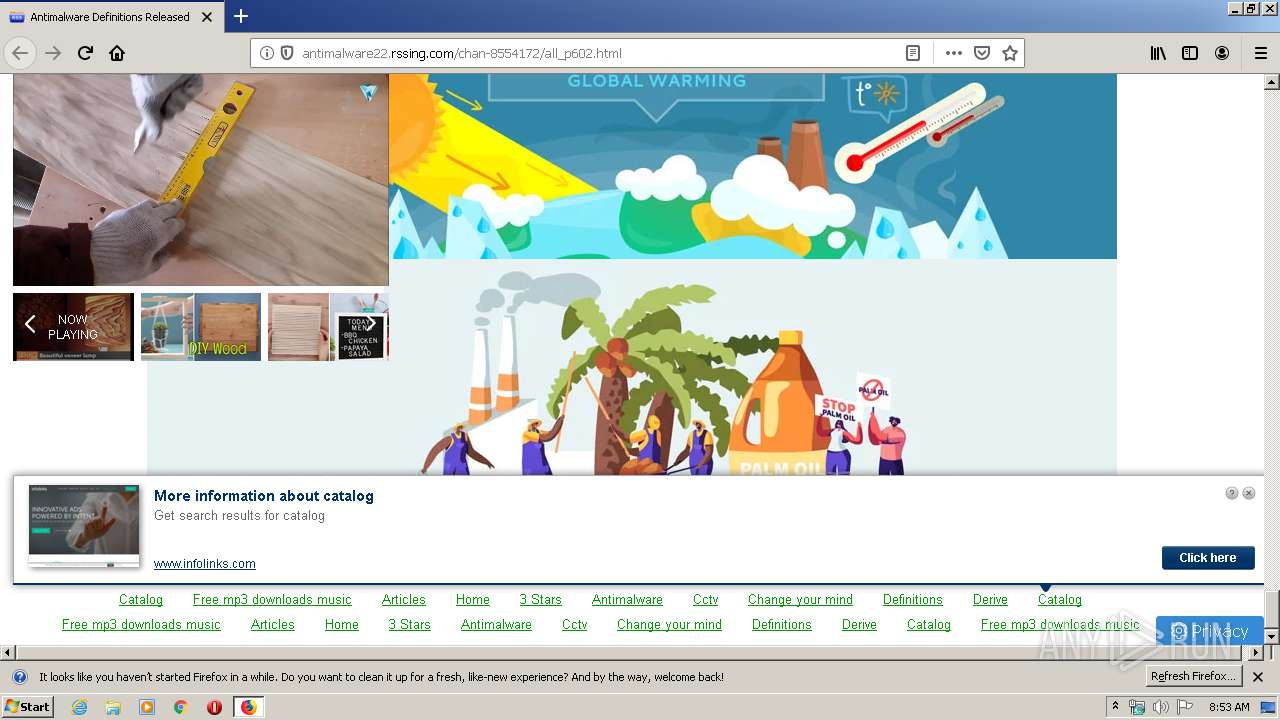Image resolution: width=1280 pixels, height=720 pixels.
Task: Open Opera from taskbar
Action: 214,707
